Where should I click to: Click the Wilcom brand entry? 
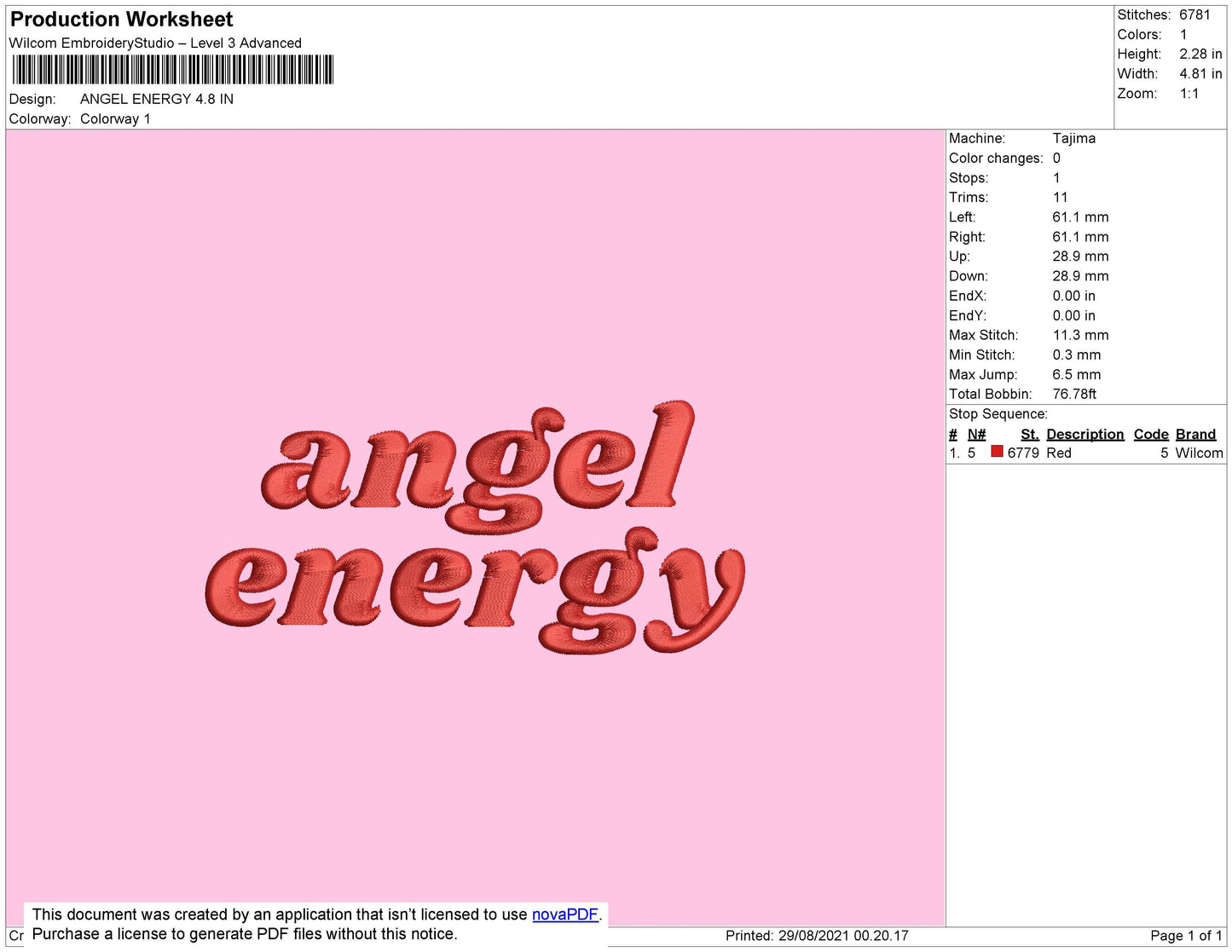click(x=1199, y=453)
